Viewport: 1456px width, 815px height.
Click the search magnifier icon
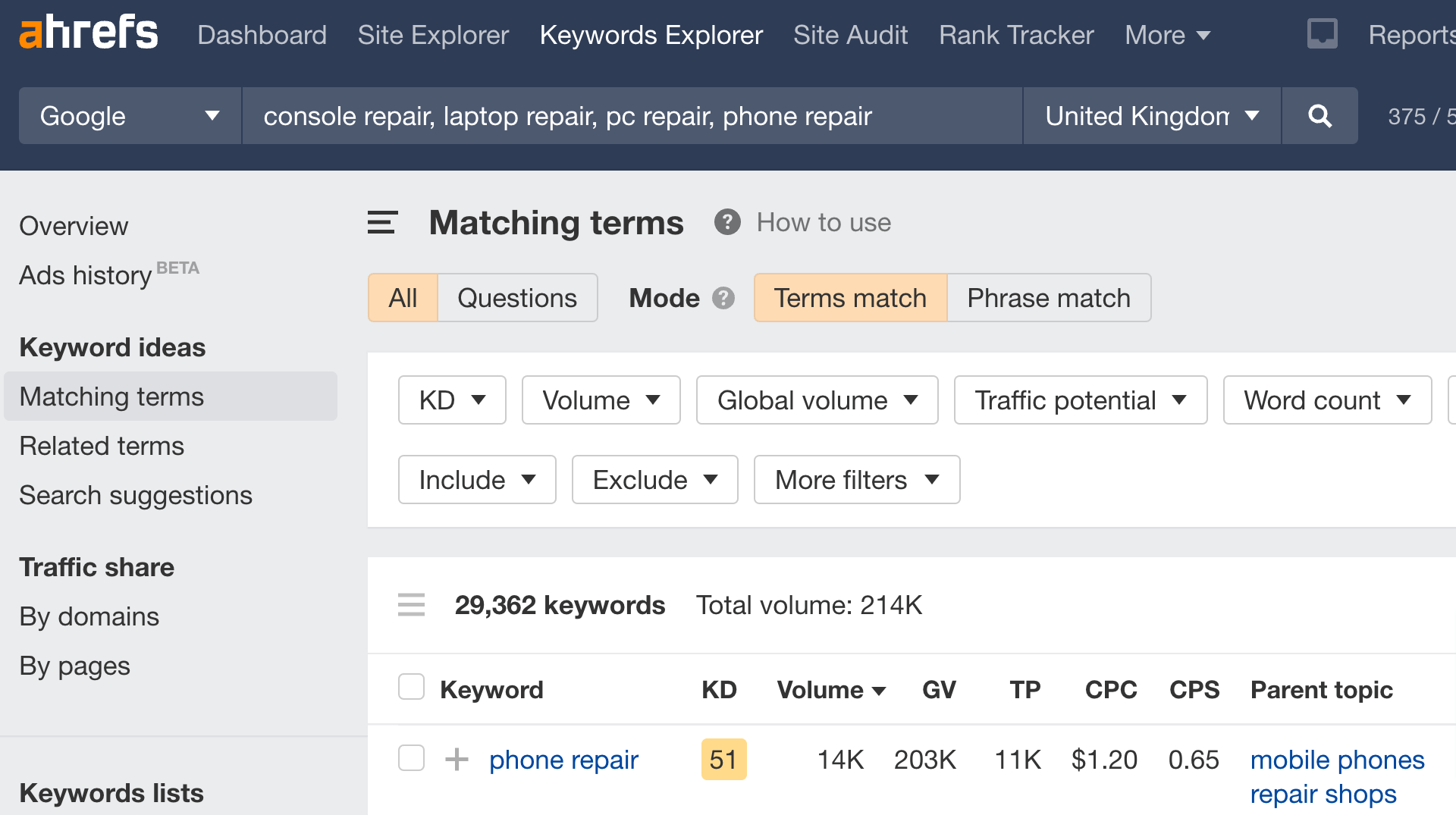(x=1319, y=116)
